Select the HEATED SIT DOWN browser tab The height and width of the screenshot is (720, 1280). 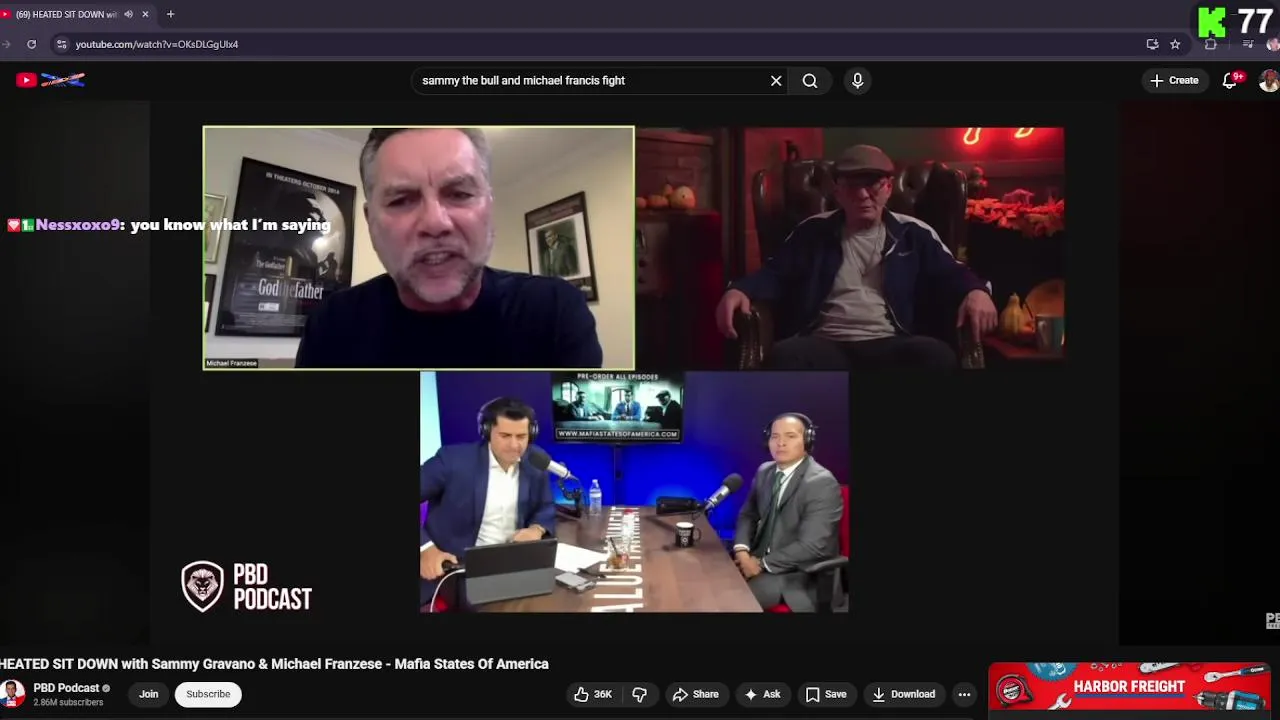75,14
